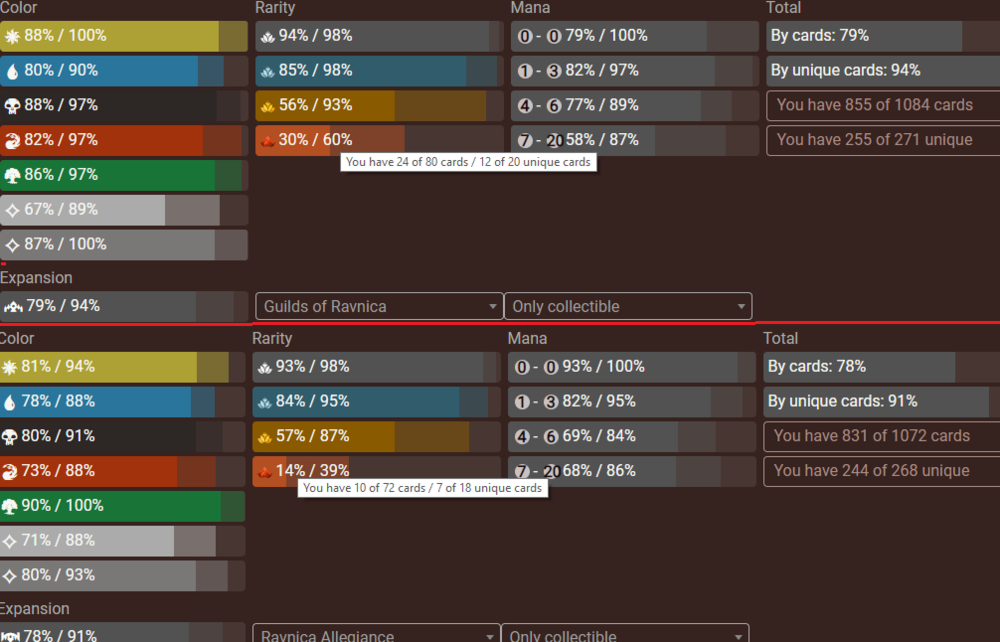Click the 'By cards: 79%' progress bar
The height and width of the screenshot is (642, 1000).
tap(882, 36)
